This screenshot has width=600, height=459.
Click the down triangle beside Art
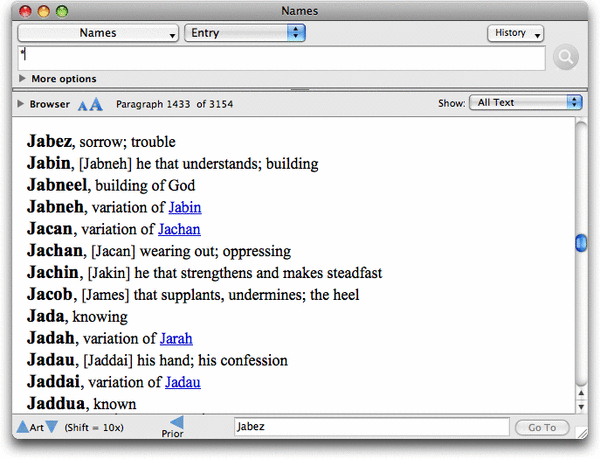52,428
